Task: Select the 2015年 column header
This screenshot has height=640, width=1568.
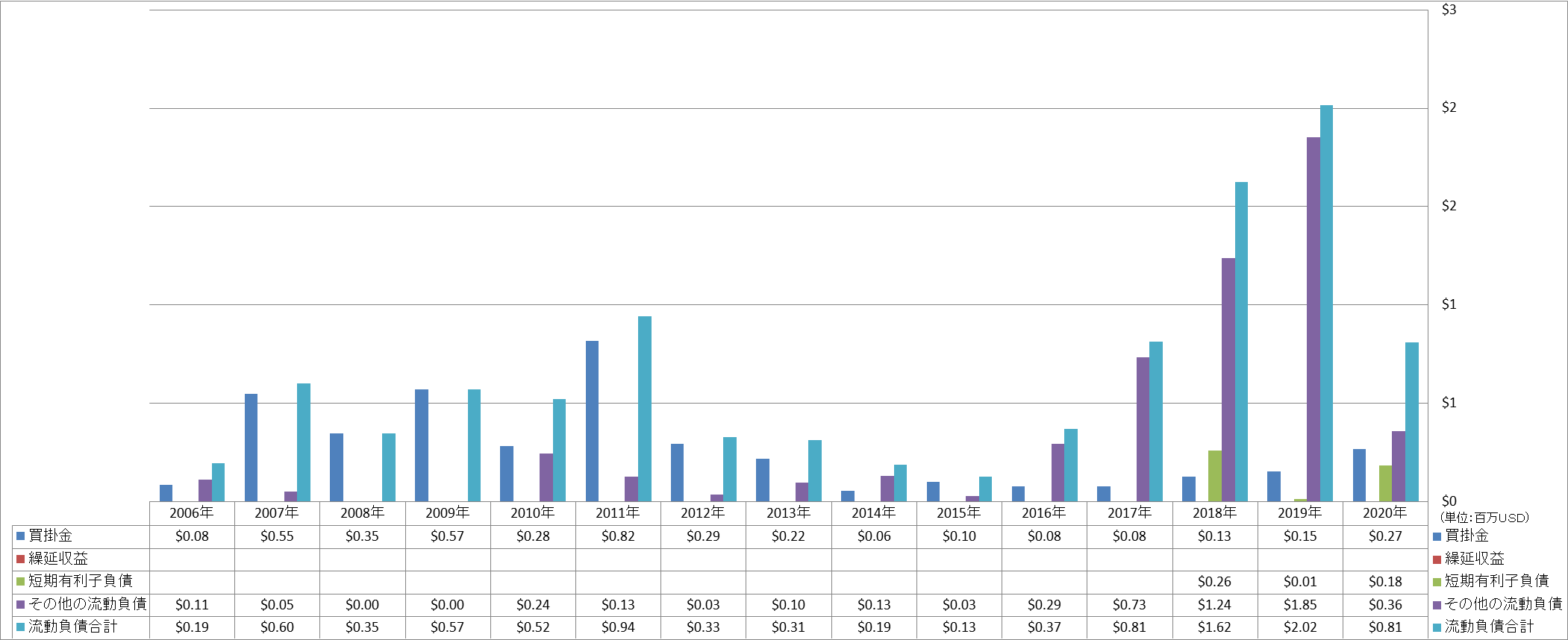Action: click(959, 512)
